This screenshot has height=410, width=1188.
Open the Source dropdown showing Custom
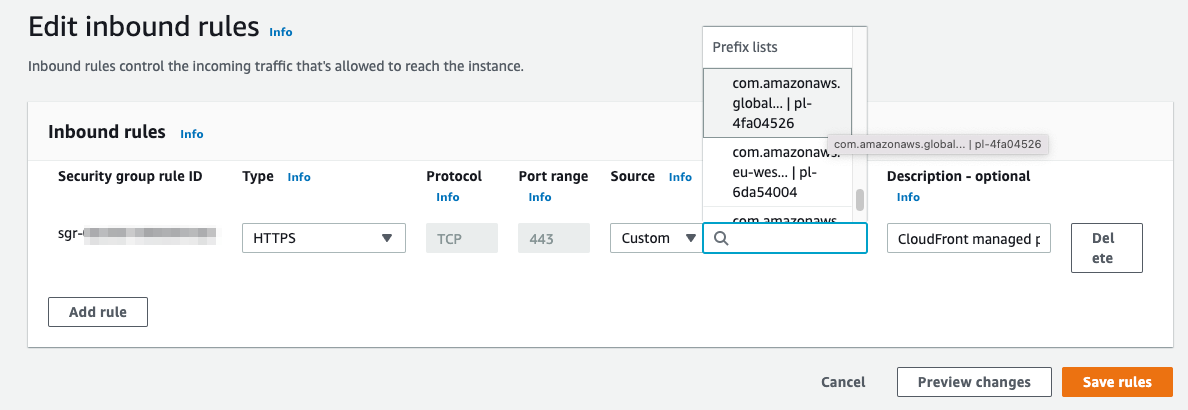(656, 238)
